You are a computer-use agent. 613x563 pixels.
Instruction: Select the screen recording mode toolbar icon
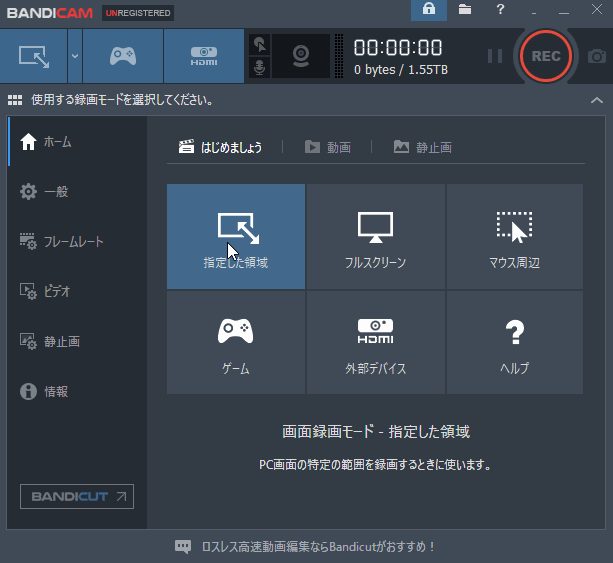click(x=34, y=56)
